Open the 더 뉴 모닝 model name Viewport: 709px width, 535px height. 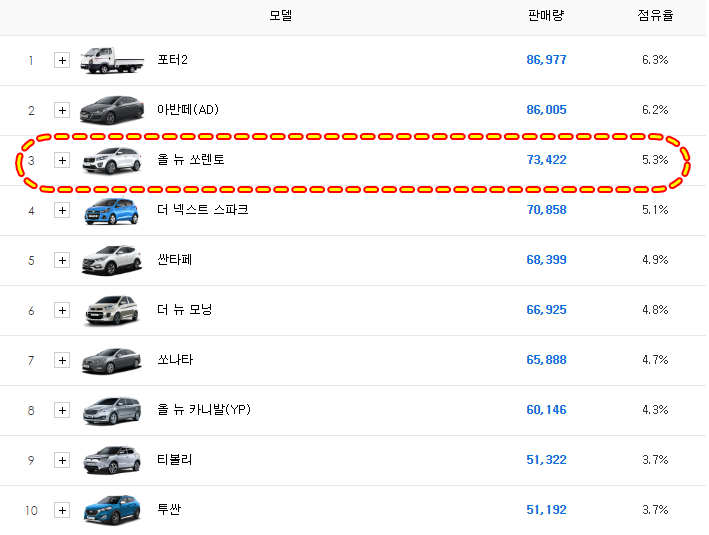pyautogui.click(x=184, y=310)
